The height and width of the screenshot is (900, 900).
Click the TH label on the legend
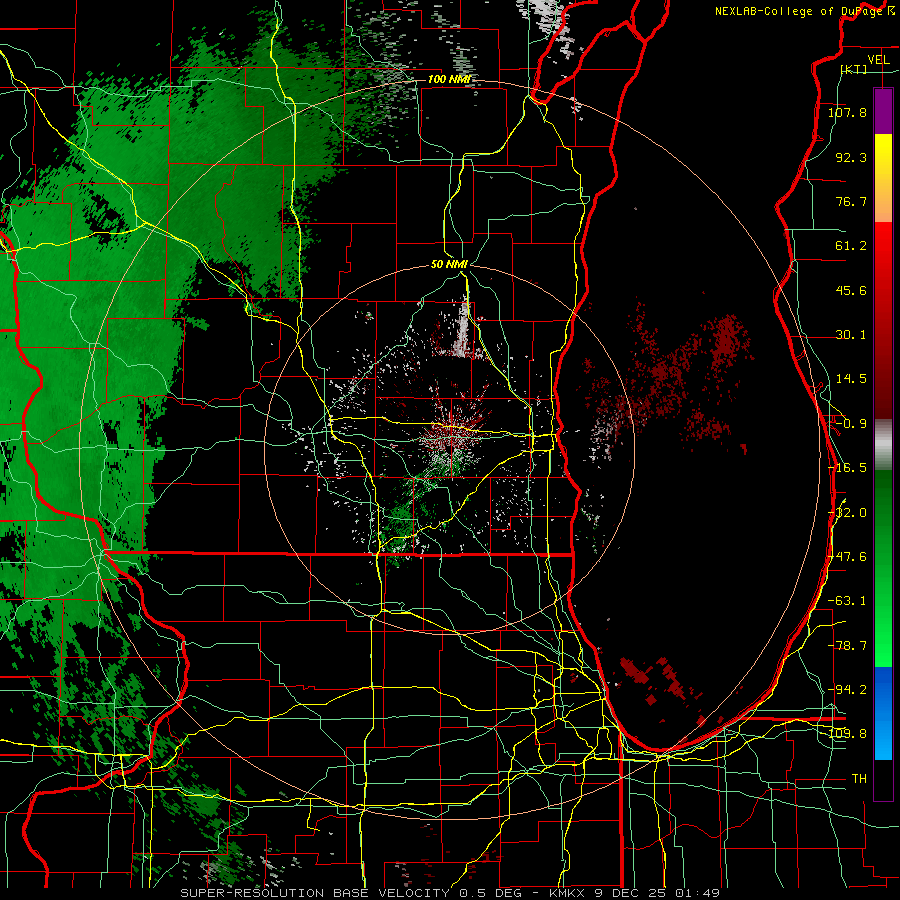(x=859, y=779)
